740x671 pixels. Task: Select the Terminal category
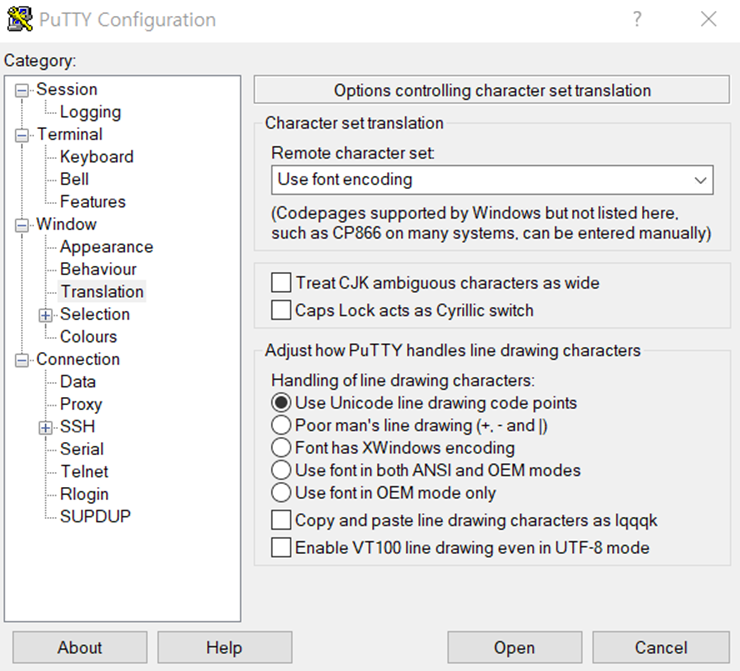69,134
